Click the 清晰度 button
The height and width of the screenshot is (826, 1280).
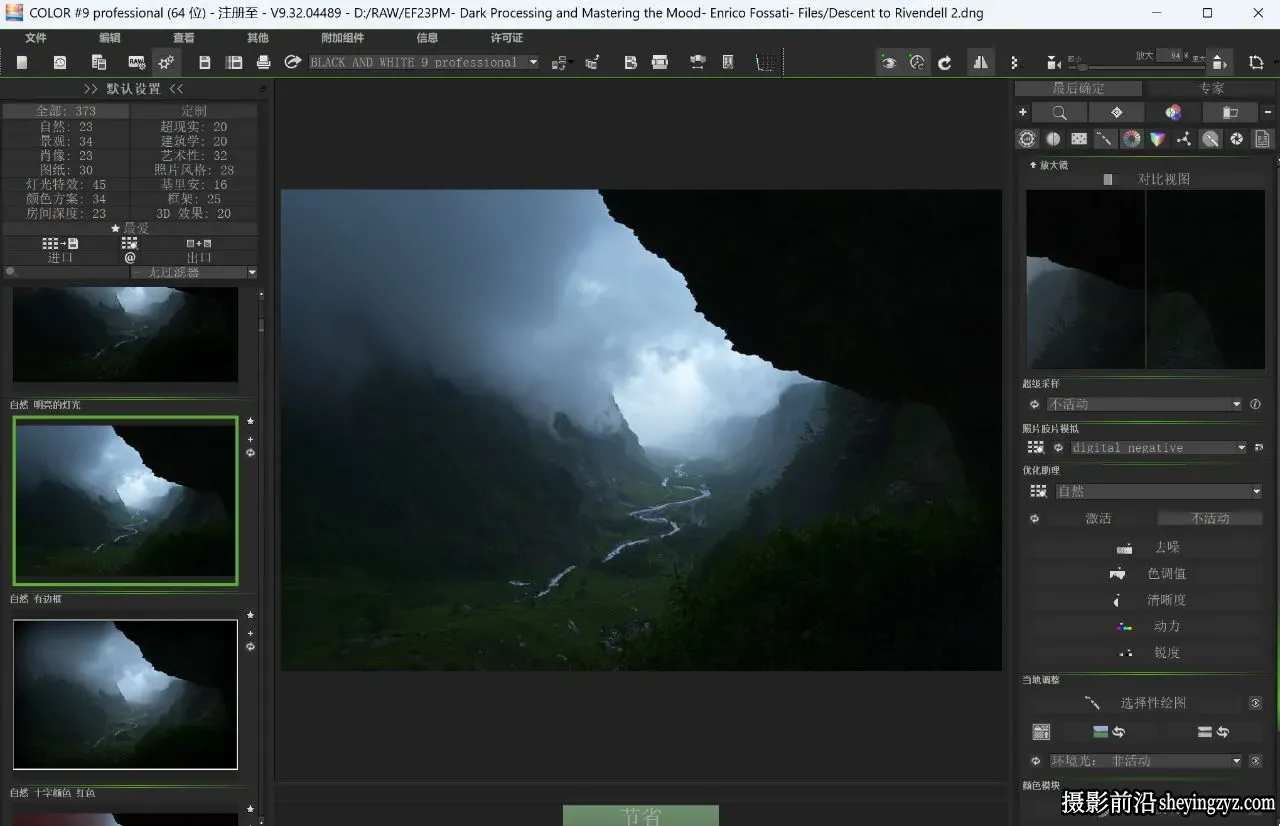pyautogui.click(x=1146, y=600)
